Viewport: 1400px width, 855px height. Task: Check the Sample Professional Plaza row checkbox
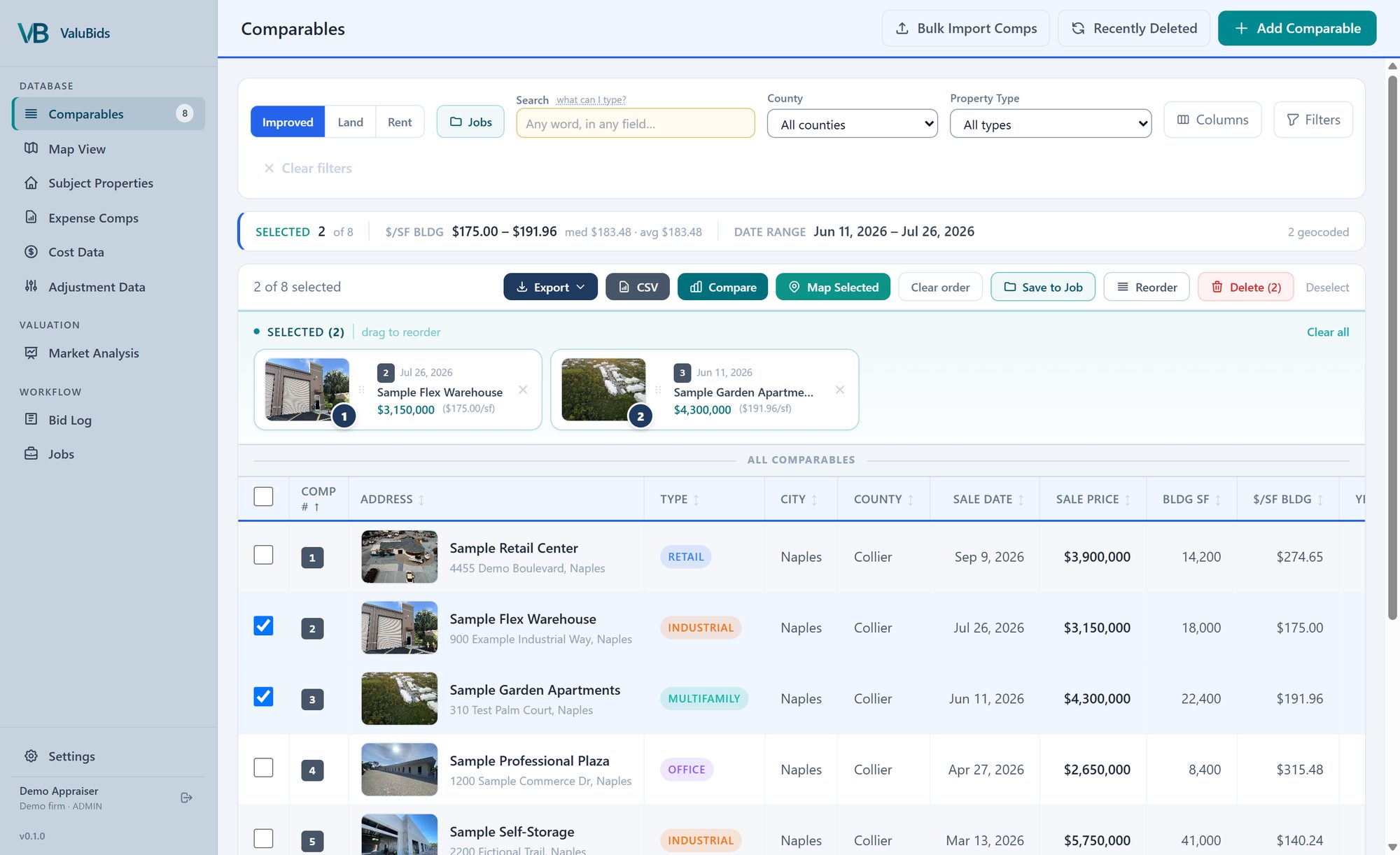[263, 768]
